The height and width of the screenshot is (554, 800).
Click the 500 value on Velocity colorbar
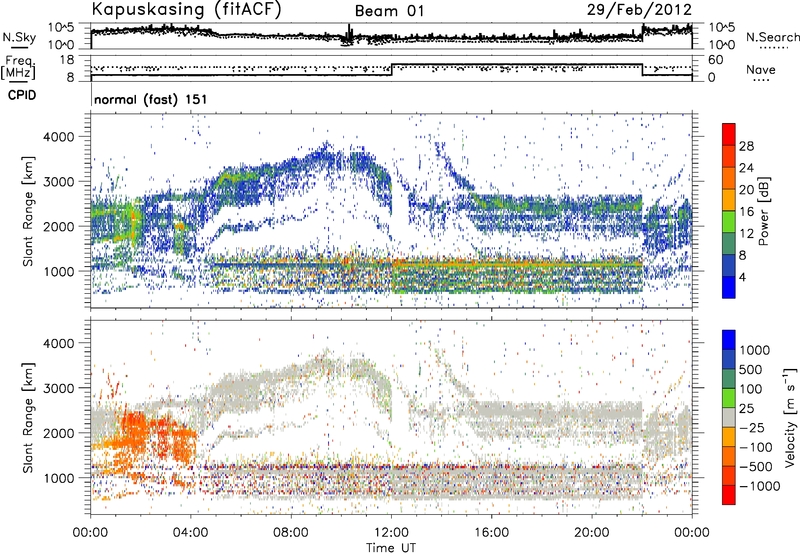pyautogui.click(x=751, y=370)
